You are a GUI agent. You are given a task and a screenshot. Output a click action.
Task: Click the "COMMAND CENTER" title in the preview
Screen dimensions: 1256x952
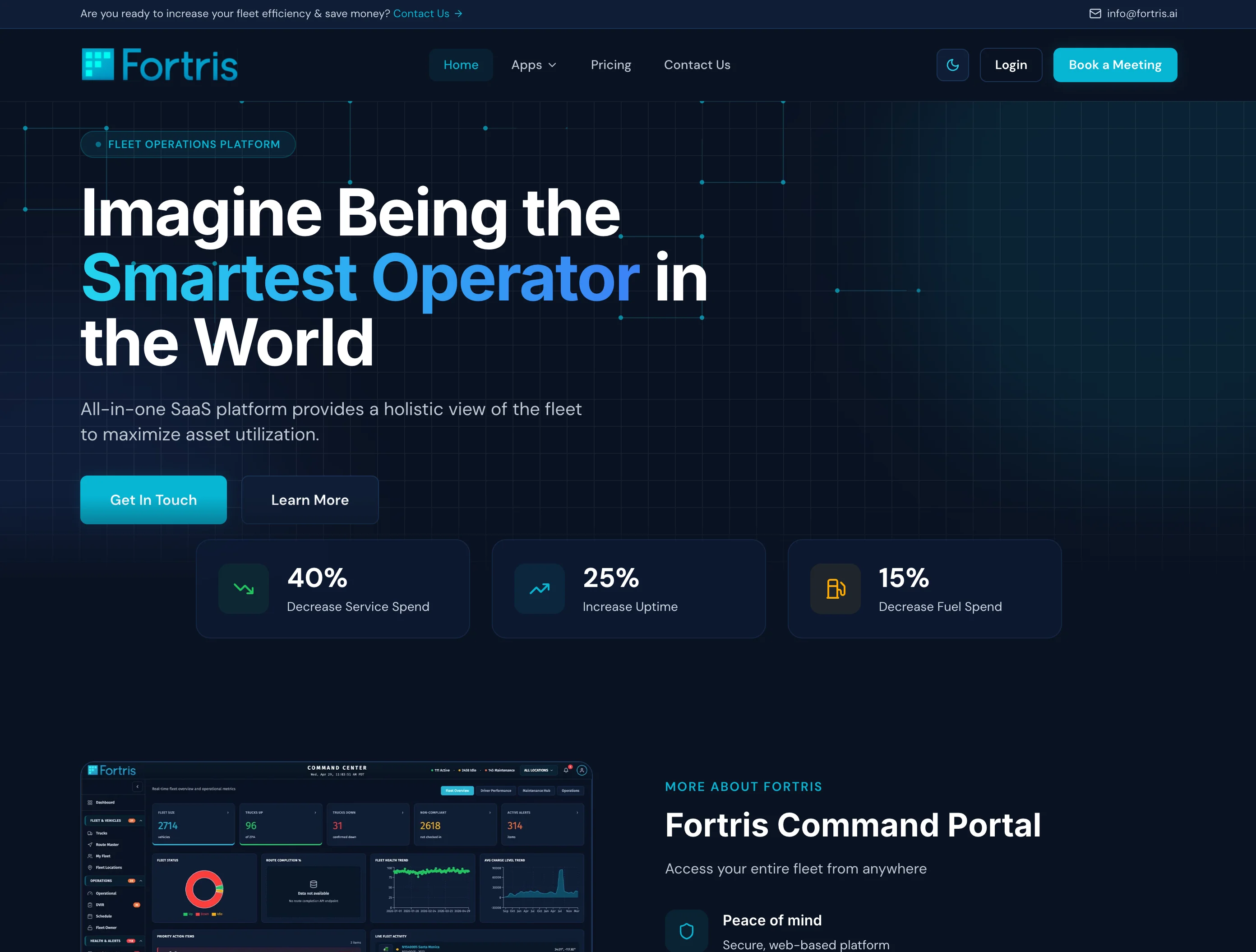pos(337,767)
